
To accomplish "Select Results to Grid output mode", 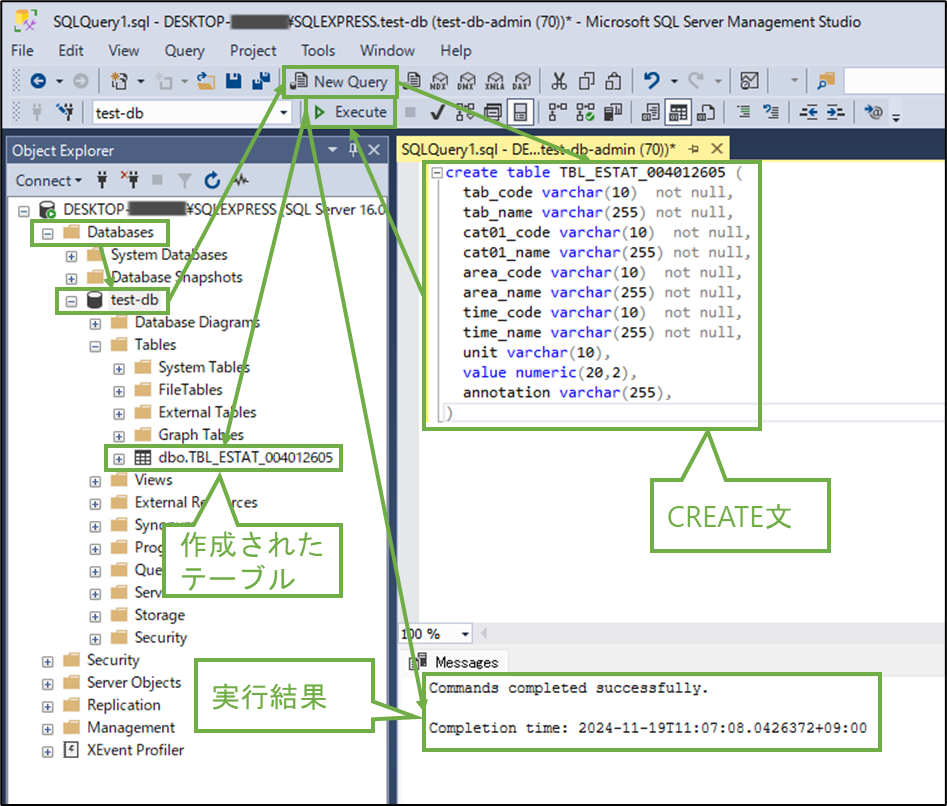I will tap(678, 112).
